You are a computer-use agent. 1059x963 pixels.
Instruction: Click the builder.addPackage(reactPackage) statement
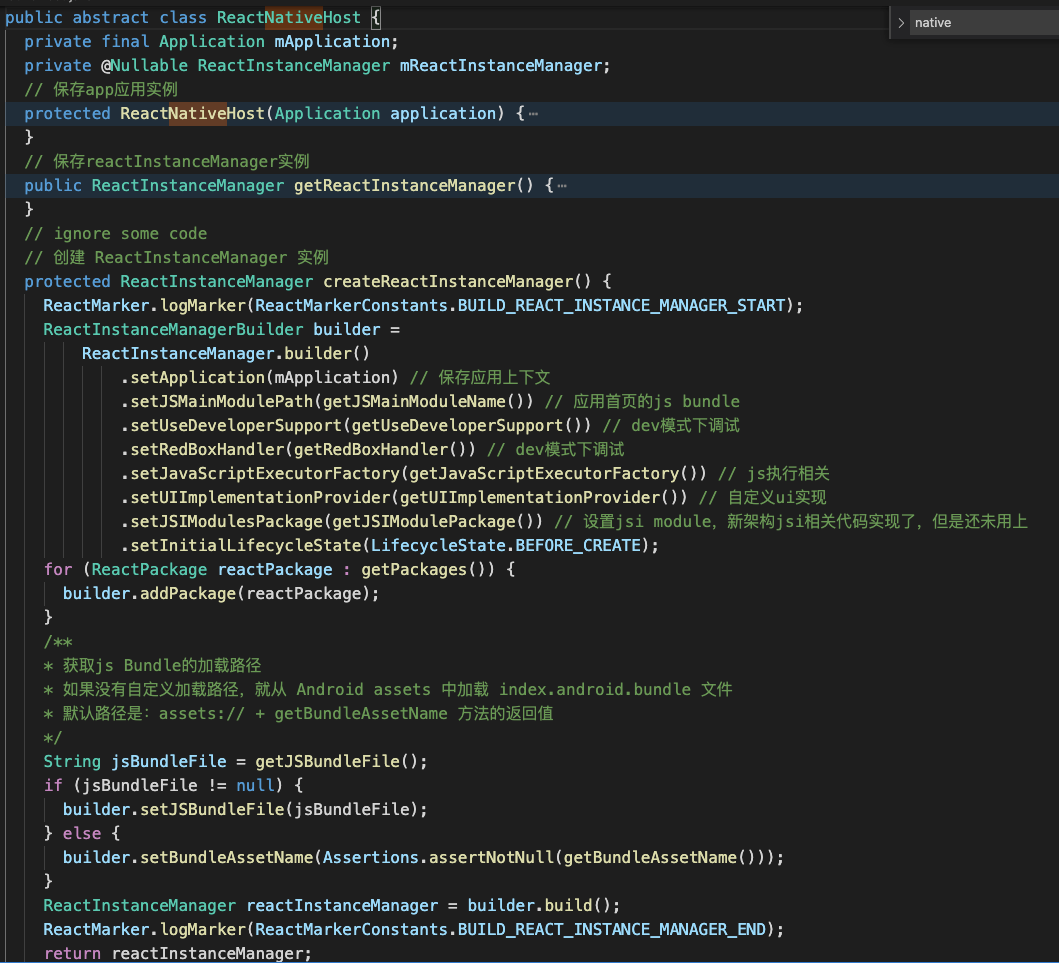(x=221, y=594)
